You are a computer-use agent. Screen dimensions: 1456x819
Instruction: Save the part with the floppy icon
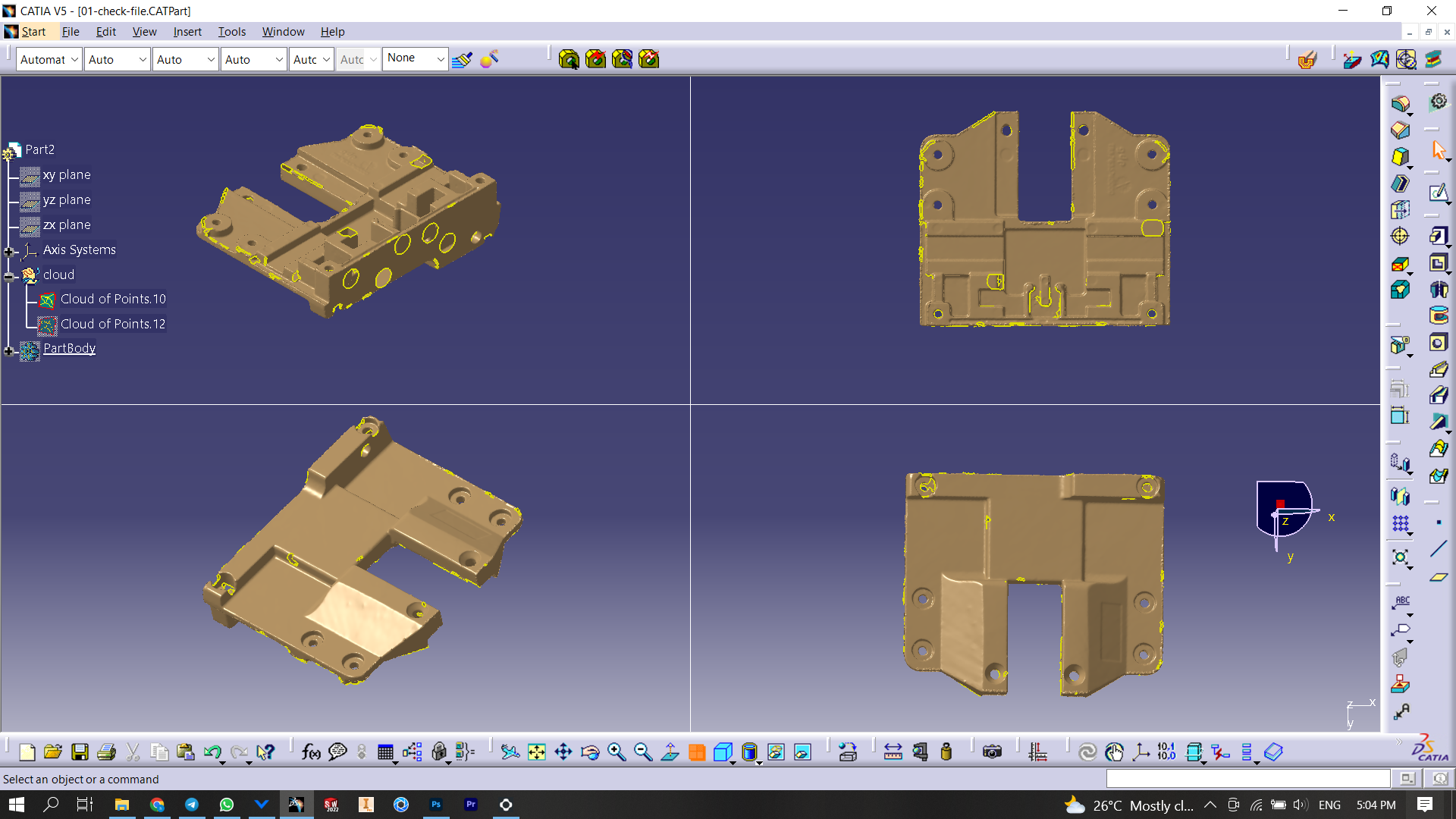80,752
